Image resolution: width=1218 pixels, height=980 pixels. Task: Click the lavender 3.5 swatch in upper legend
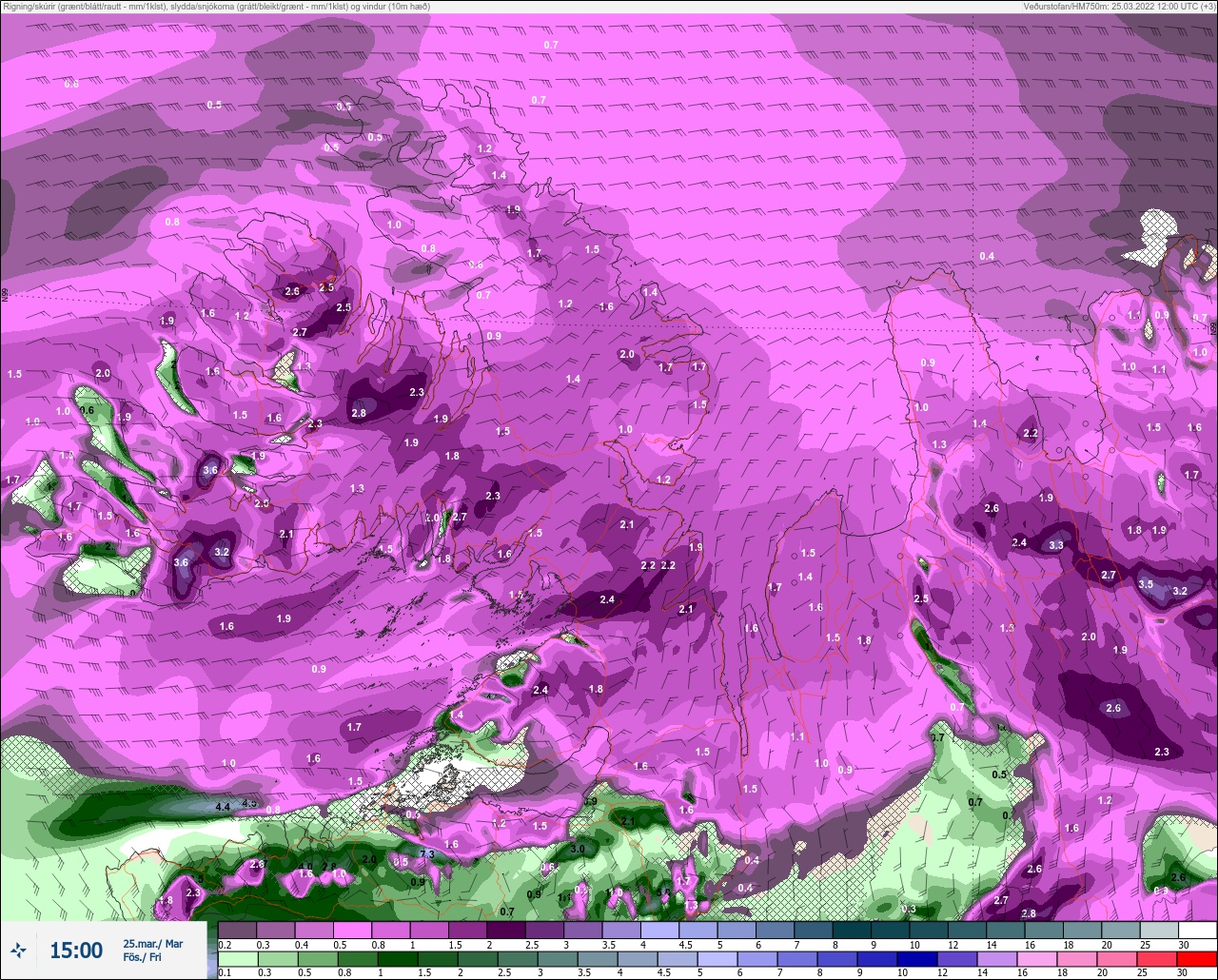pos(621,930)
